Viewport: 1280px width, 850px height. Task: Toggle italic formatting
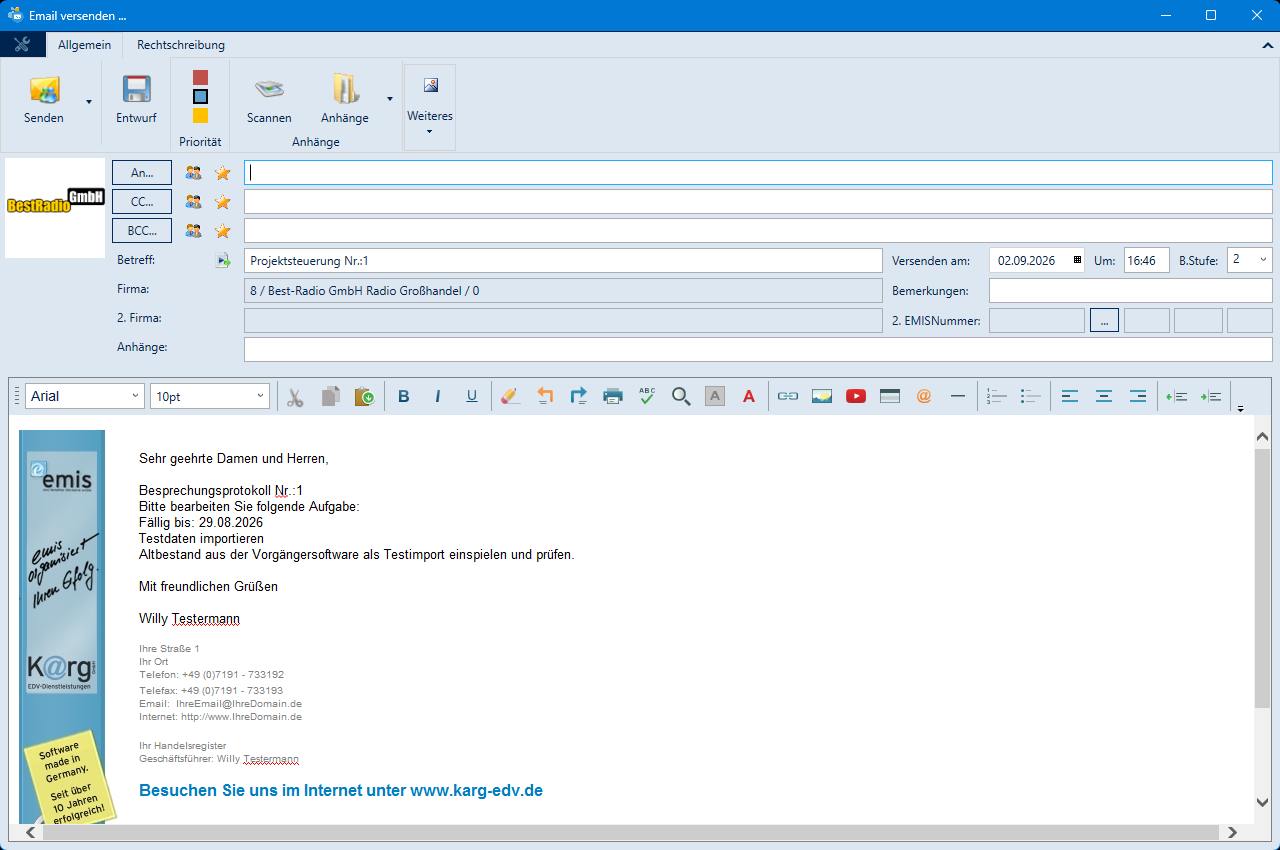[438, 396]
